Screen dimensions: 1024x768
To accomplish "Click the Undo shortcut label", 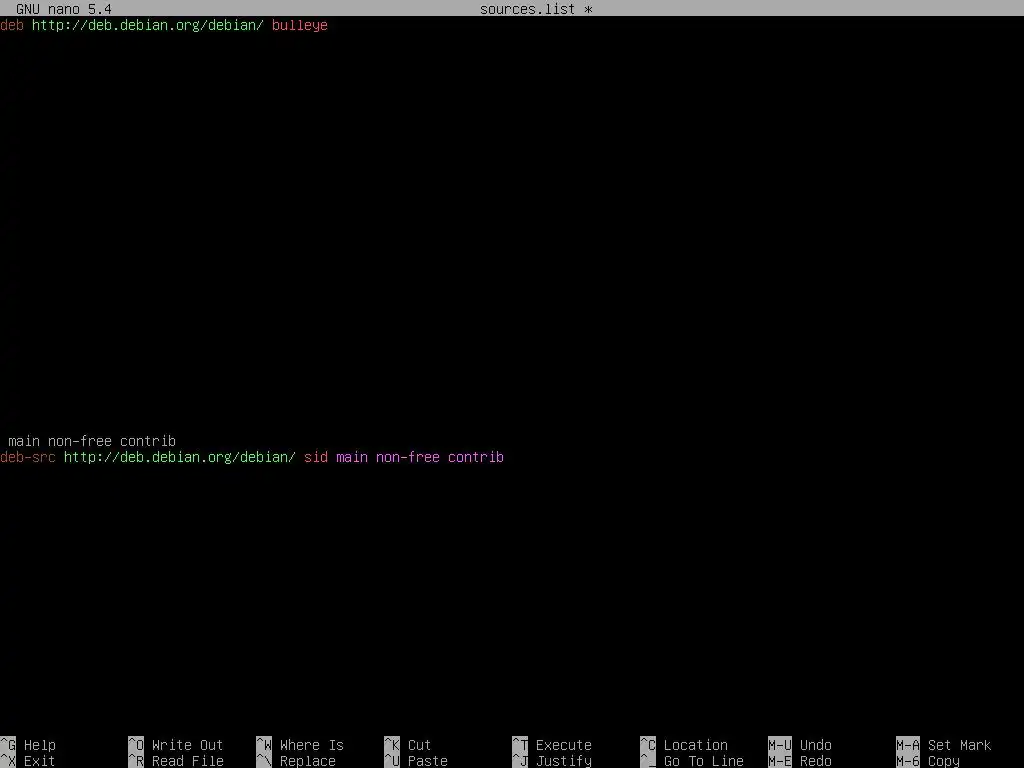I will pos(816,745).
